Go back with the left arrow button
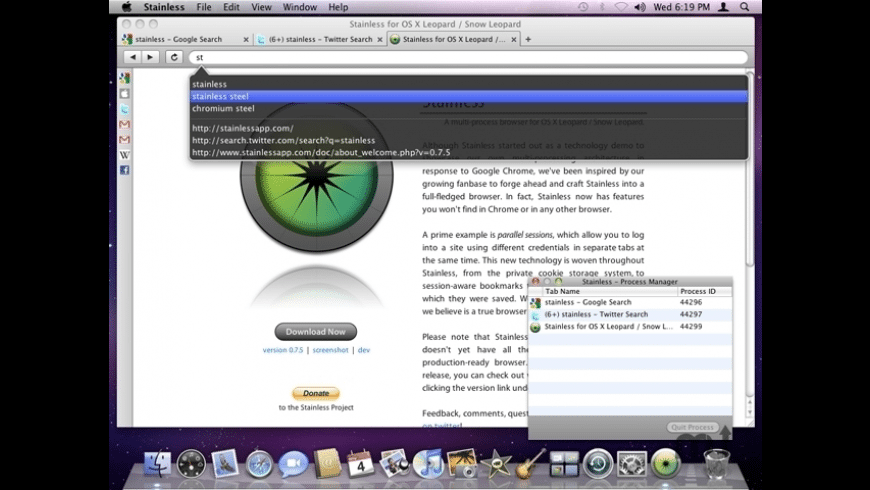Image resolution: width=870 pixels, height=490 pixels. click(x=133, y=57)
